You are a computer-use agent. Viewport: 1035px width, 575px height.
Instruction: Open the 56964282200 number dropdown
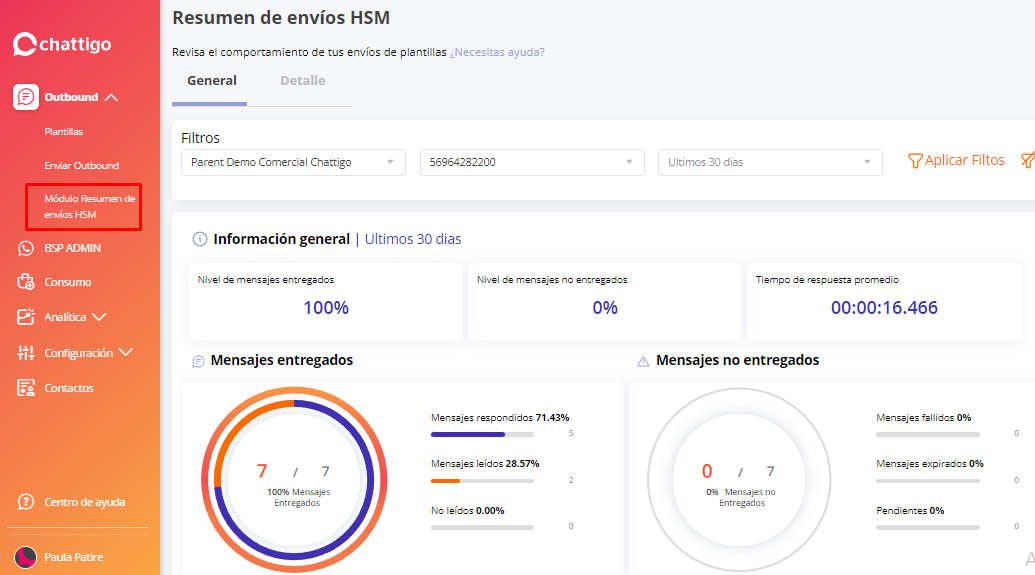(x=532, y=162)
